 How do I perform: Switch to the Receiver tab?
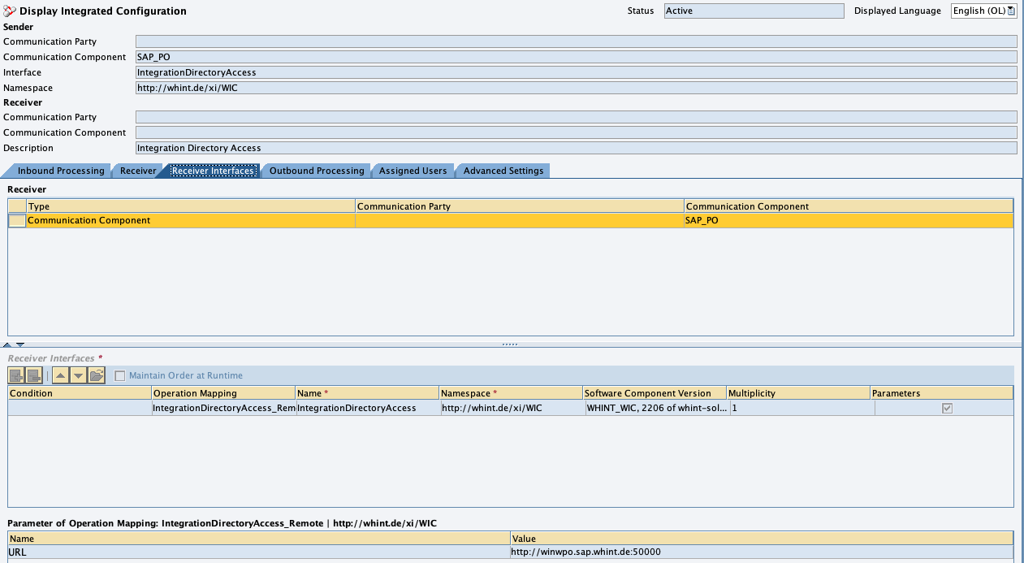138,170
